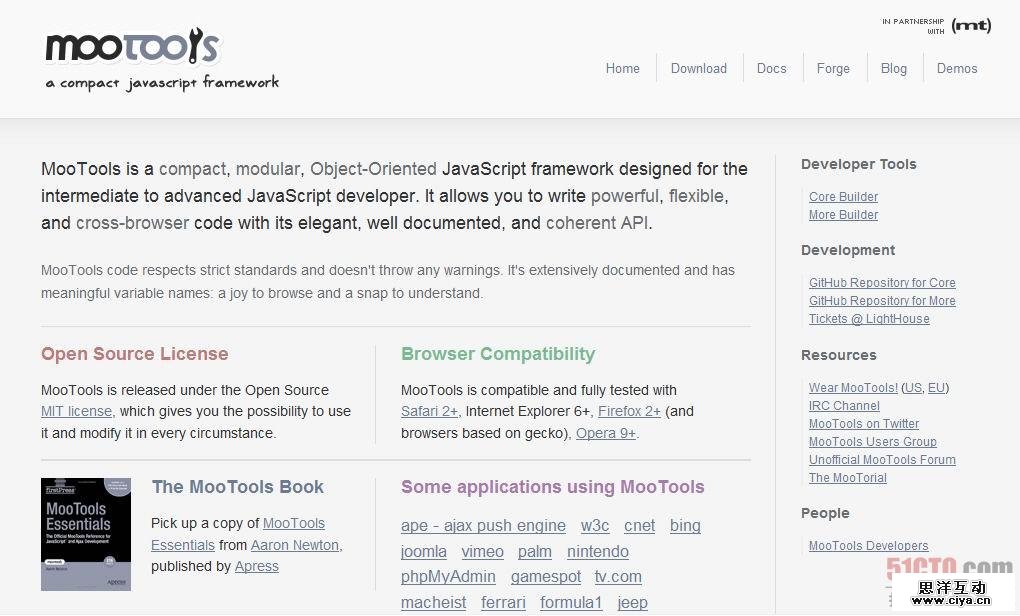Open the Demos navigation item
This screenshot has width=1020, height=616.
957,69
